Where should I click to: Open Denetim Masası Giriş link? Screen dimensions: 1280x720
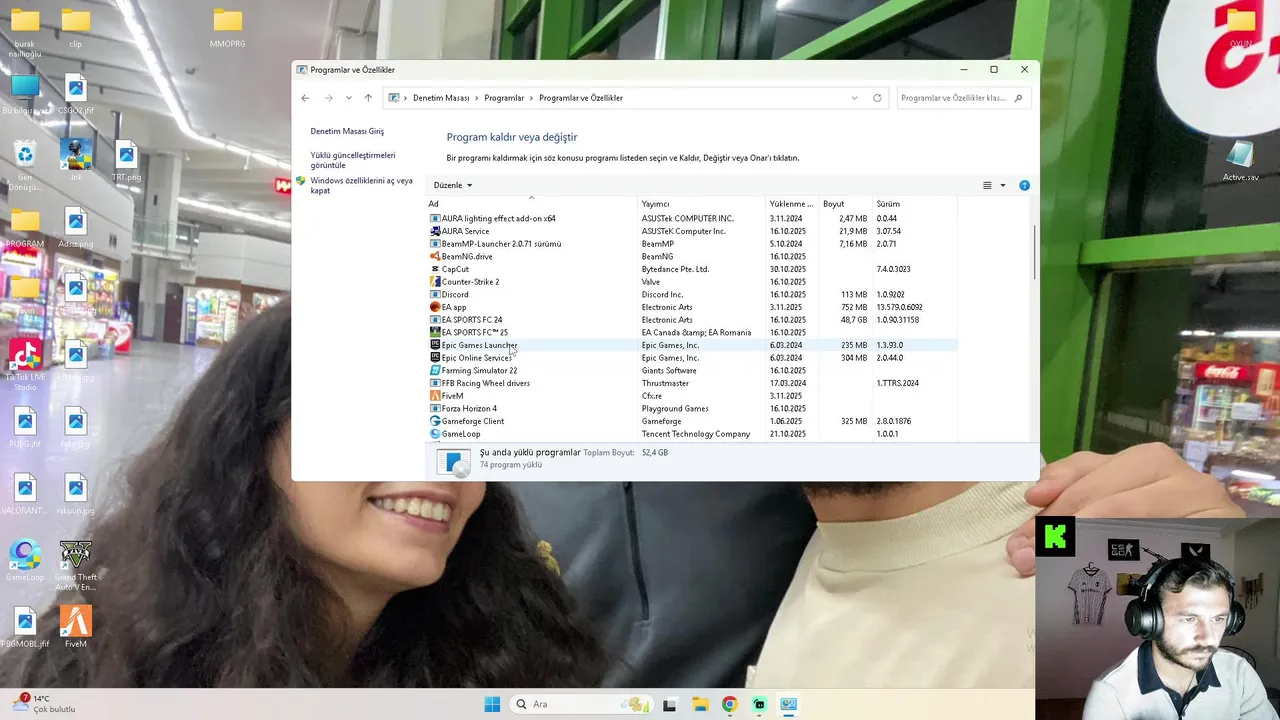click(347, 131)
